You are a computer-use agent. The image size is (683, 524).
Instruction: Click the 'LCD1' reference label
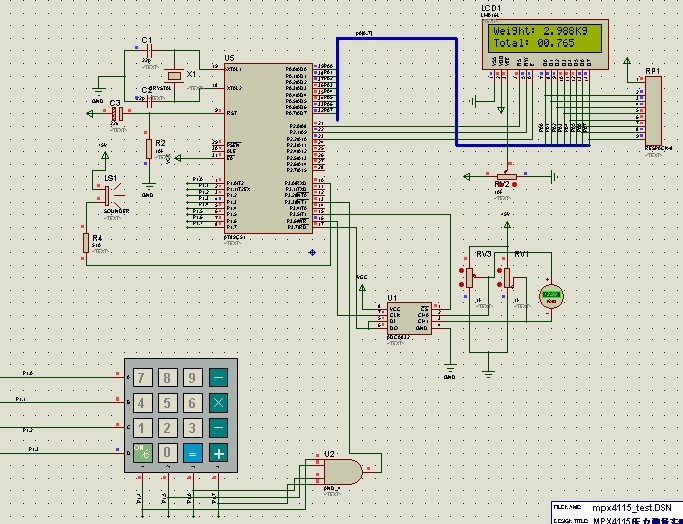pos(491,8)
